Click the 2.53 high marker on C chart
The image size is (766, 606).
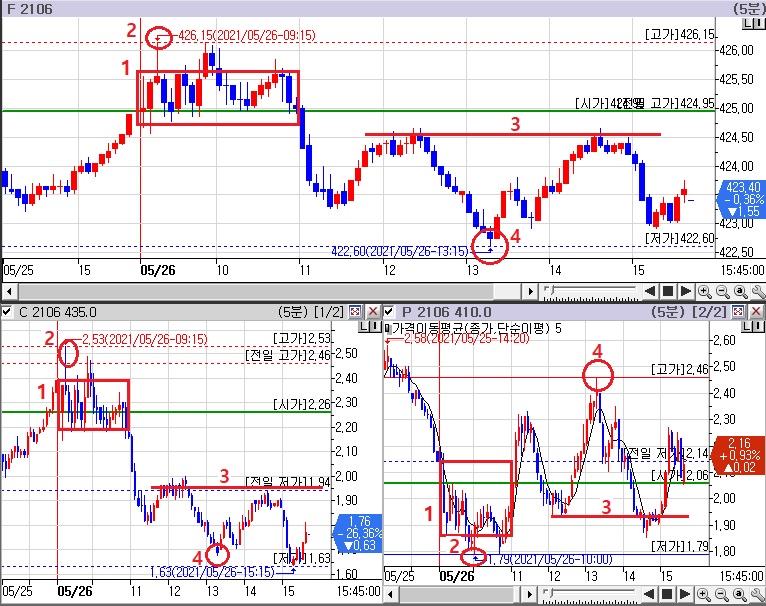(145, 339)
